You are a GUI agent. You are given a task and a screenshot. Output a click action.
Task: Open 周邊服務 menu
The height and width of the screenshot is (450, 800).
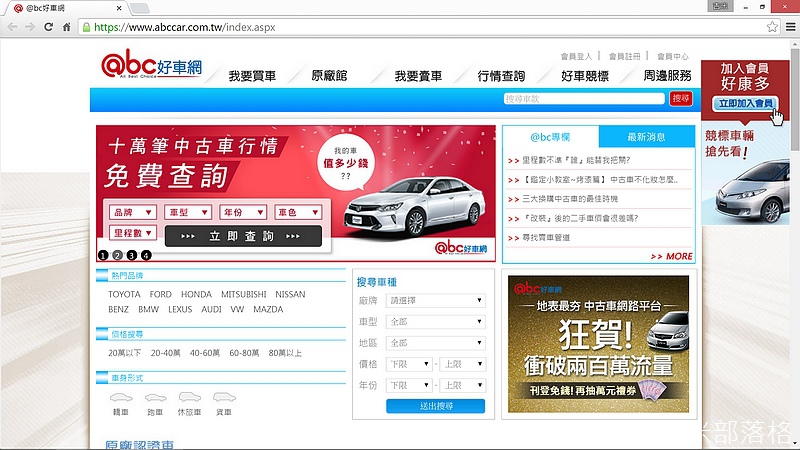click(x=667, y=76)
